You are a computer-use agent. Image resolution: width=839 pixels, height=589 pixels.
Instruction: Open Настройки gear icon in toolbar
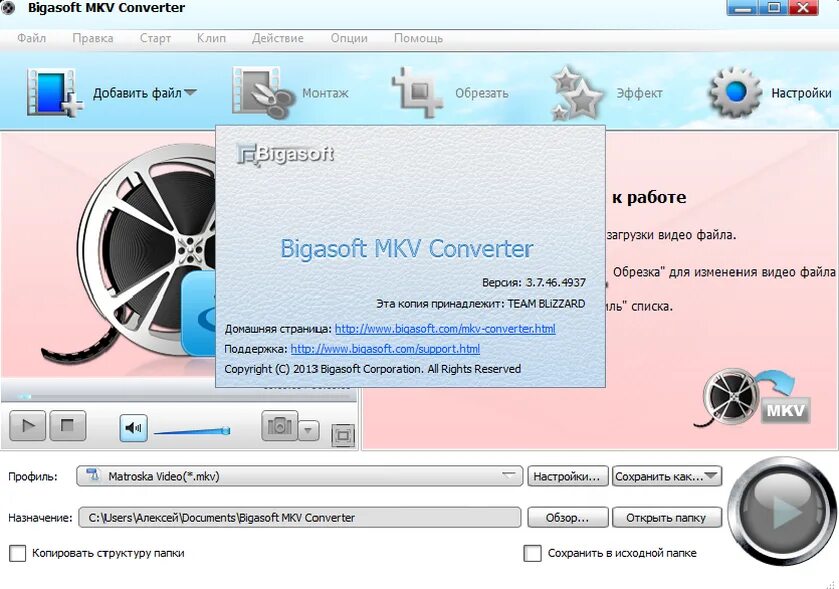735,92
